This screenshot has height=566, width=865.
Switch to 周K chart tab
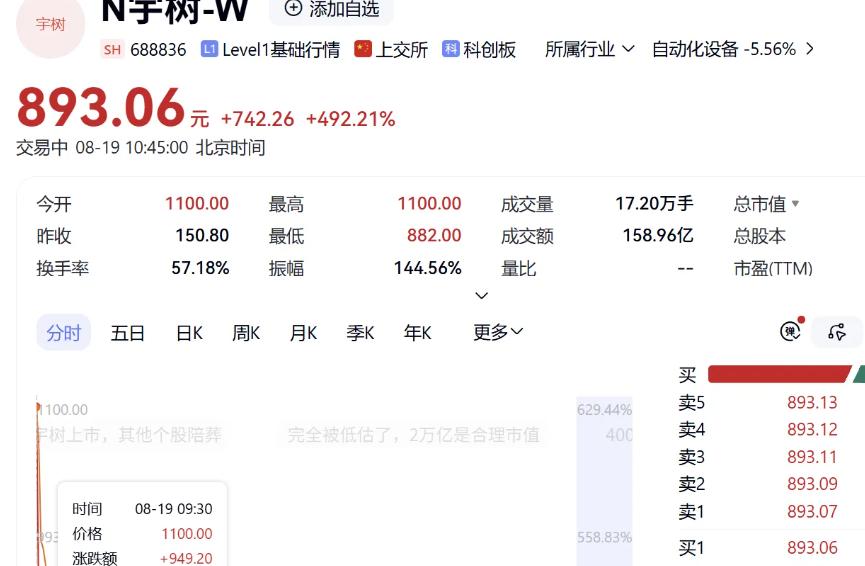pos(246,333)
